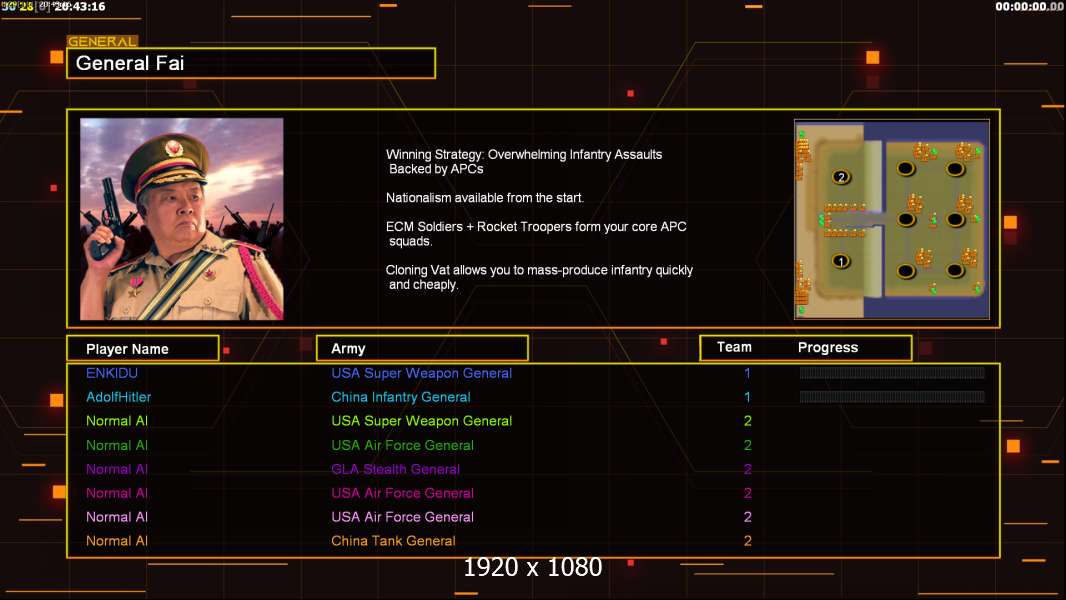Select player AdolfHitler in the list

click(x=118, y=397)
